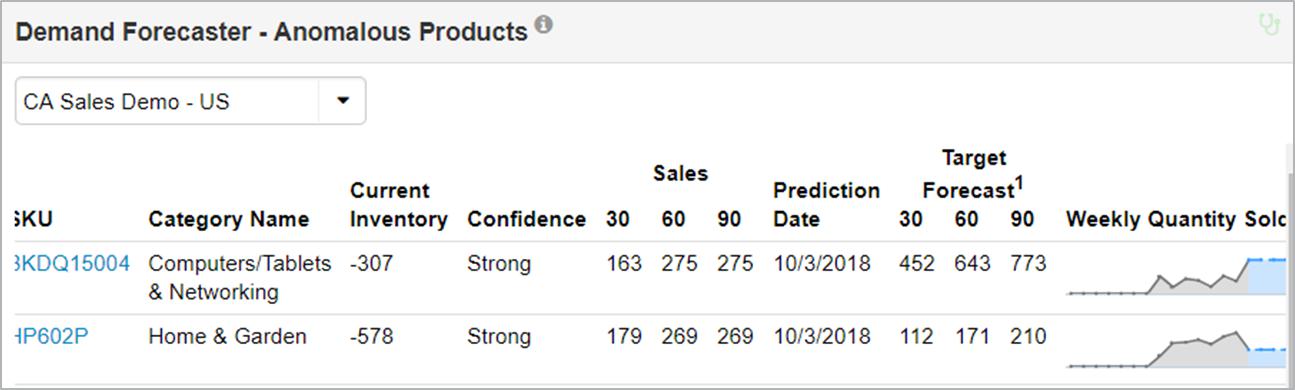The width and height of the screenshot is (1295, 390).
Task: Sort by the Category Name column header
Action: tap(229, 219)
